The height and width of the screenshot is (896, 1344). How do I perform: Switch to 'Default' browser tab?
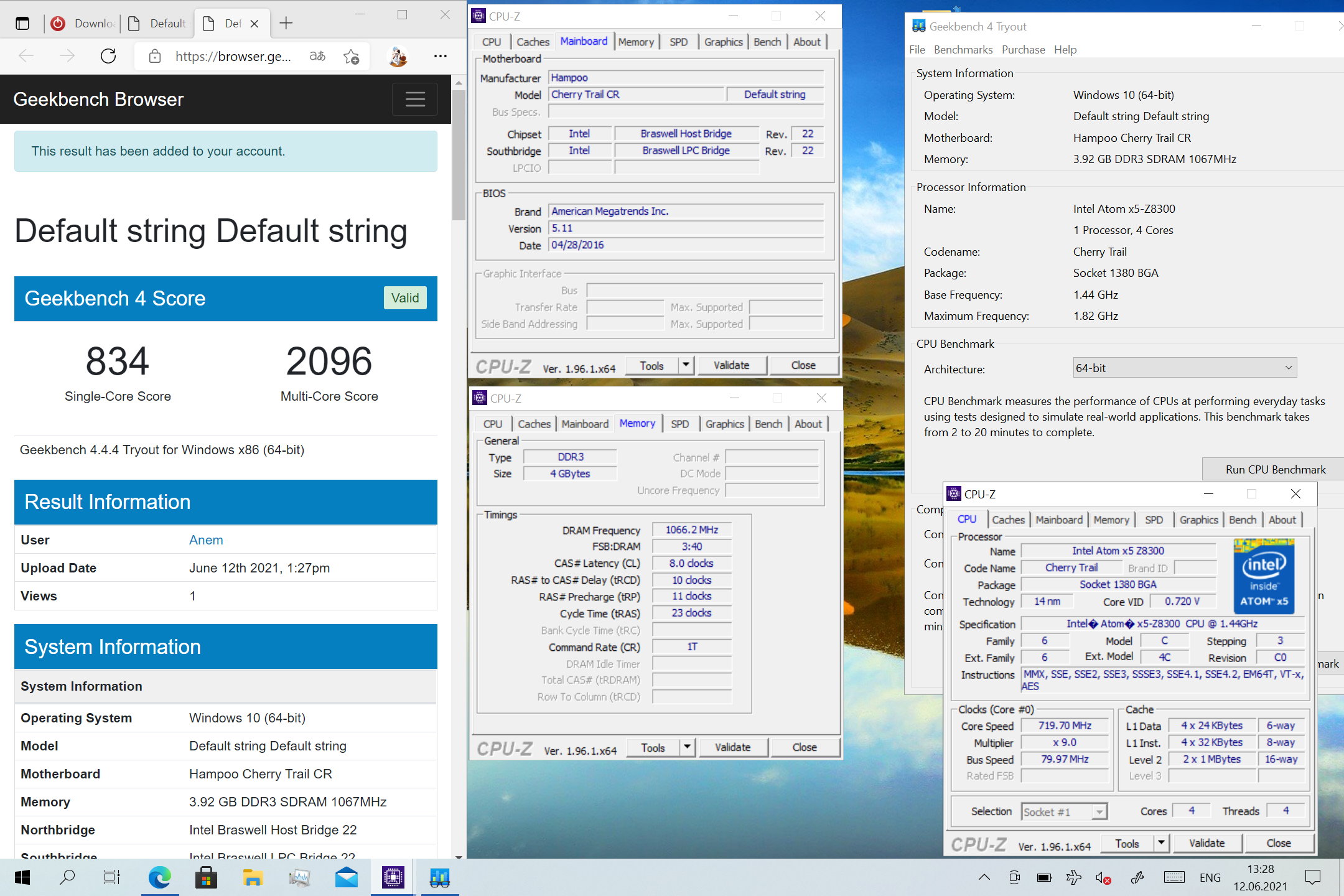[x=157, y=24]
